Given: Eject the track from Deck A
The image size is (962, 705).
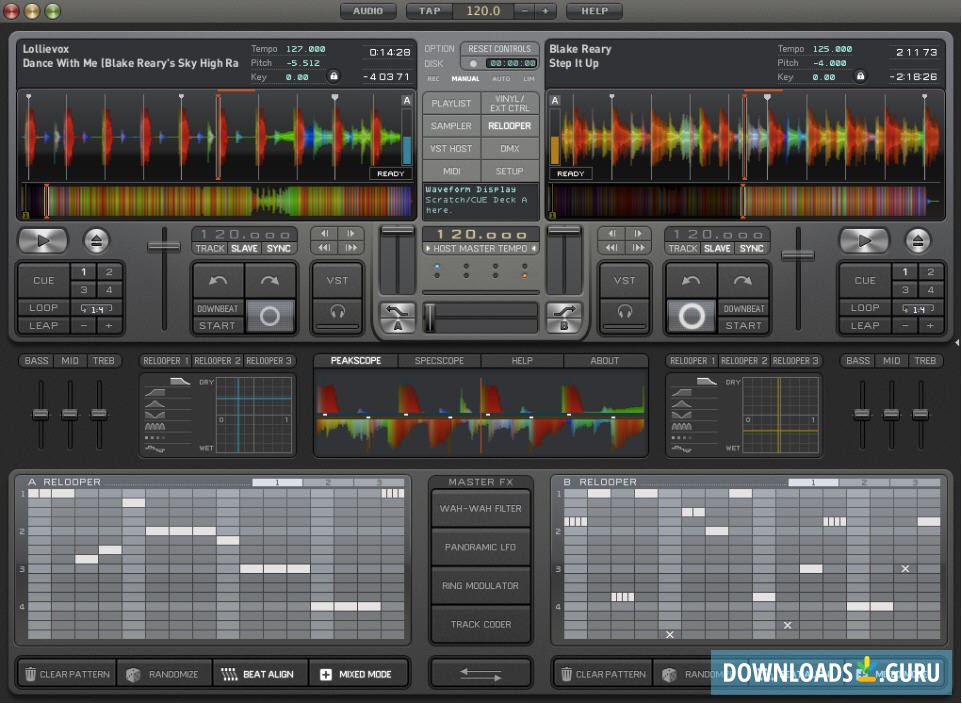Looking at the screenshot, I should 98,240.
